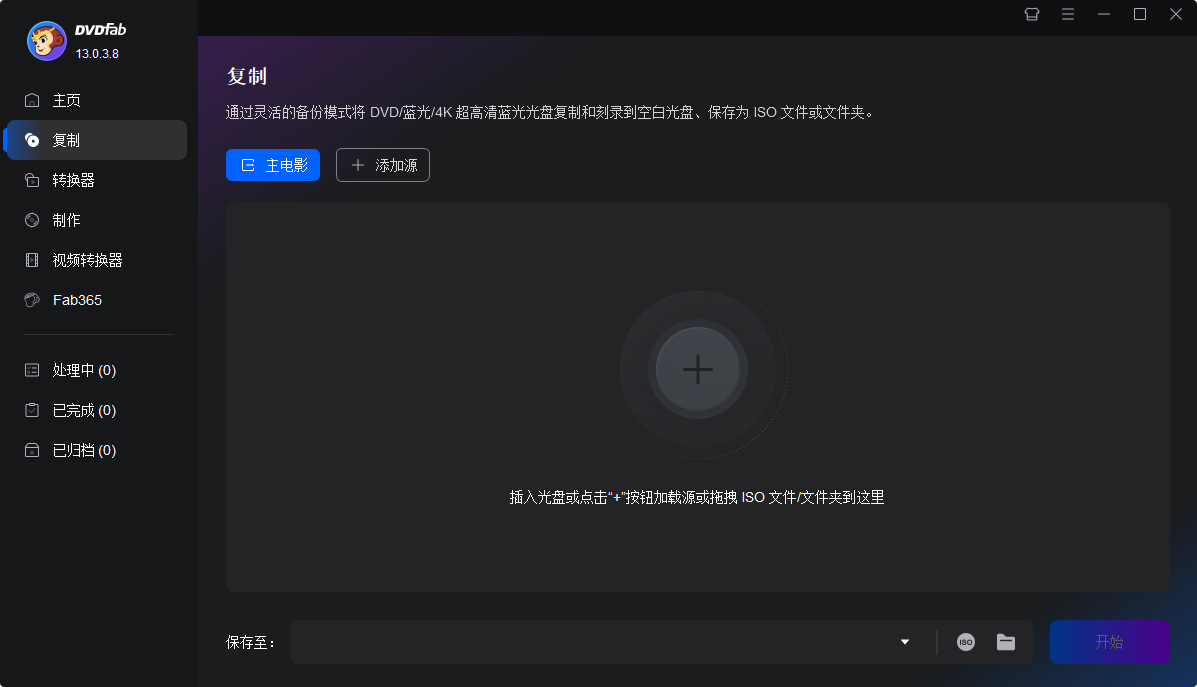Show 已归档 (0) archived tasks
Viewport: 1197px width, 687px height.
(97, 450)
